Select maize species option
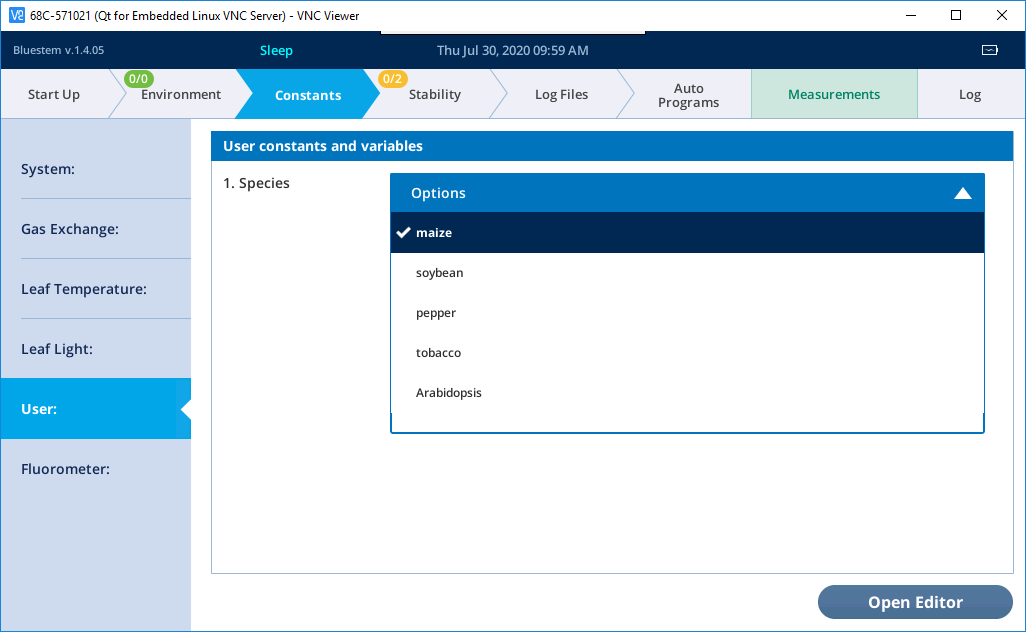 [x=687, y=232]
